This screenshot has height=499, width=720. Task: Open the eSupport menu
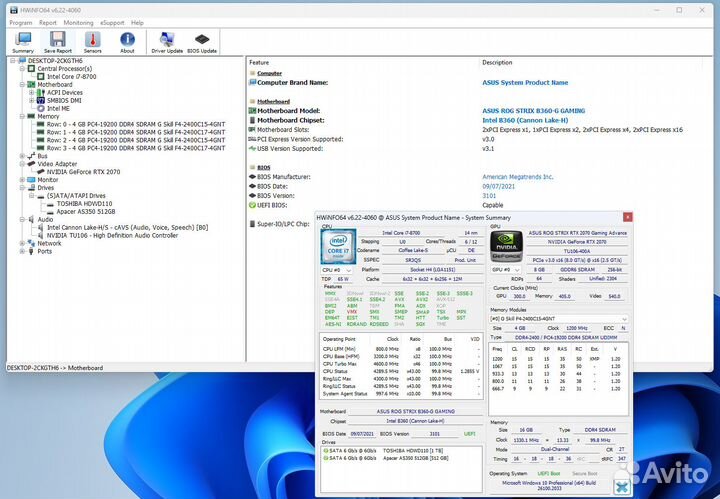112,22
